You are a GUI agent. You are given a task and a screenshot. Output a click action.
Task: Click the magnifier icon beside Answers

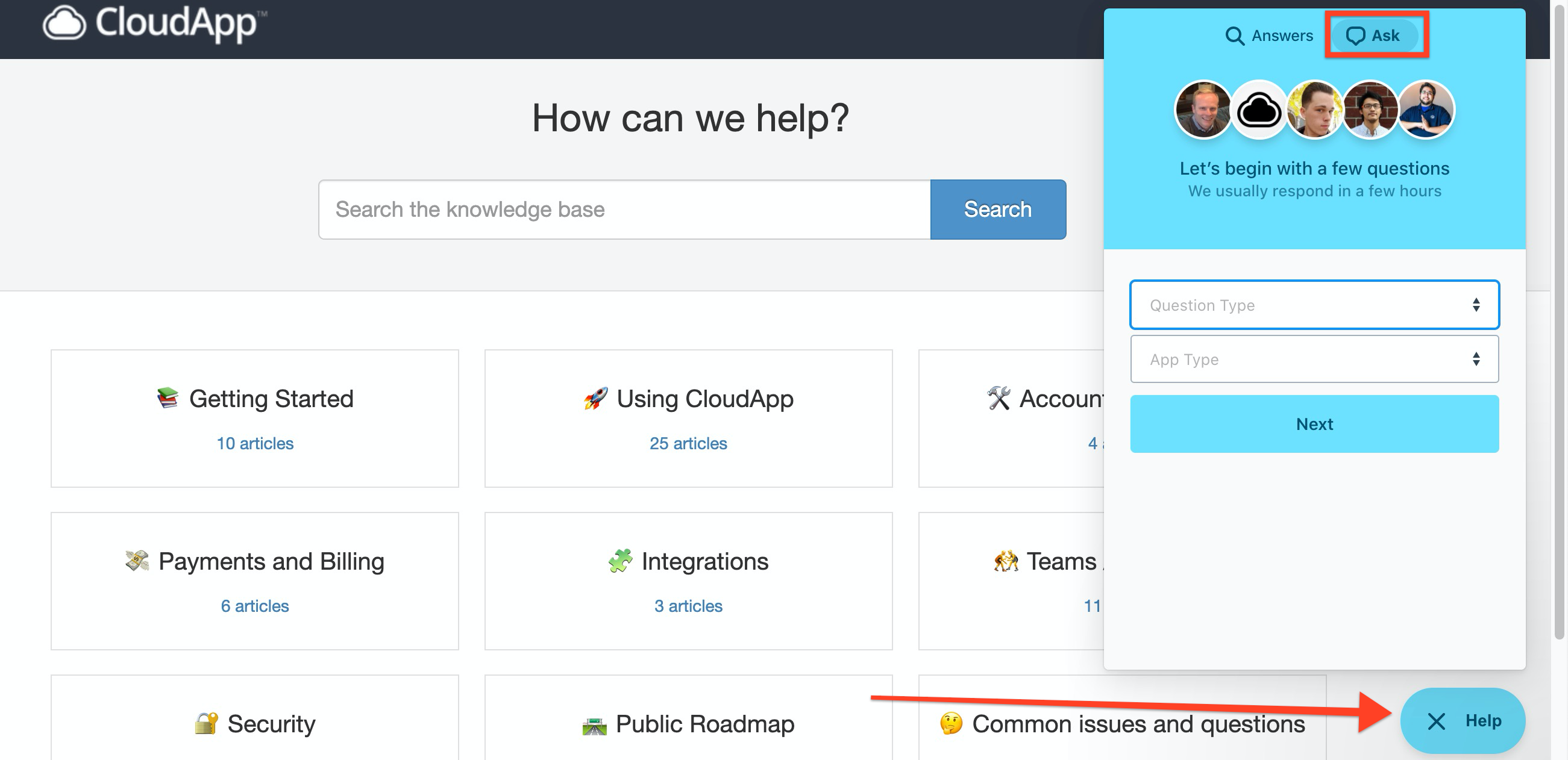pyautogui.click(x=1234, y=36)
